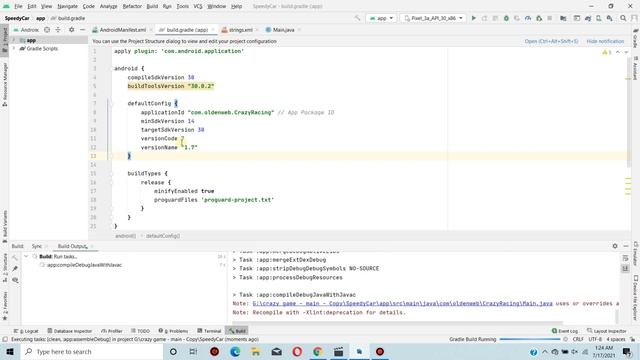Toggle the Gradle side tab on right
The image size is (640, 360).
(x=636, y=39)
